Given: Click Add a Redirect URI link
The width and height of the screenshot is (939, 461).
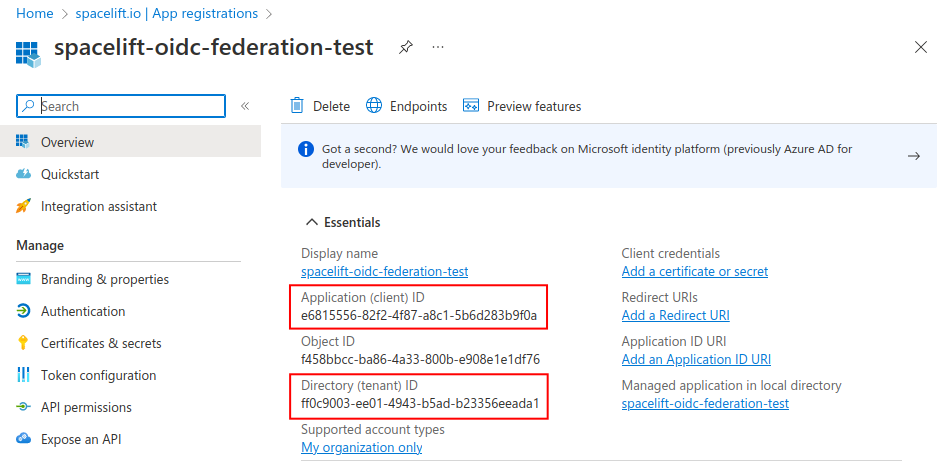Looking at the screenshot, I should [675, 315].
